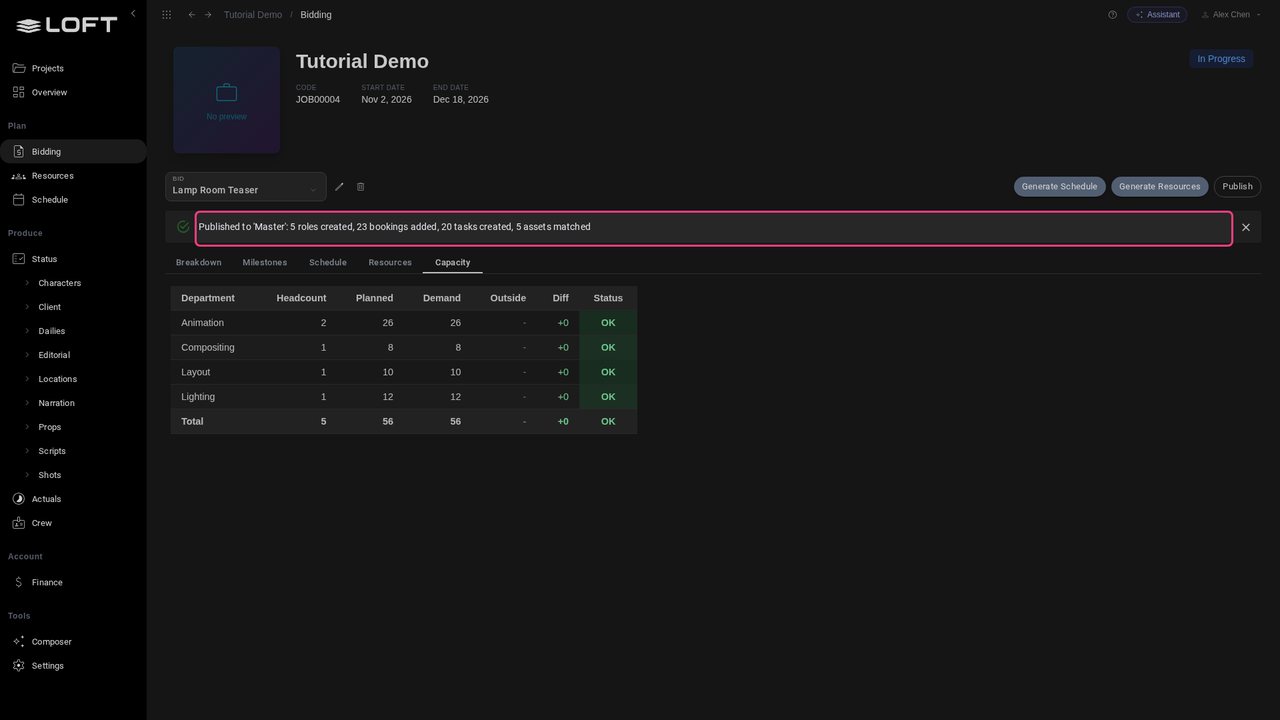Open the apps grid icon
The height and width of the screenshot is (720, 1280).
coord(166,15)
